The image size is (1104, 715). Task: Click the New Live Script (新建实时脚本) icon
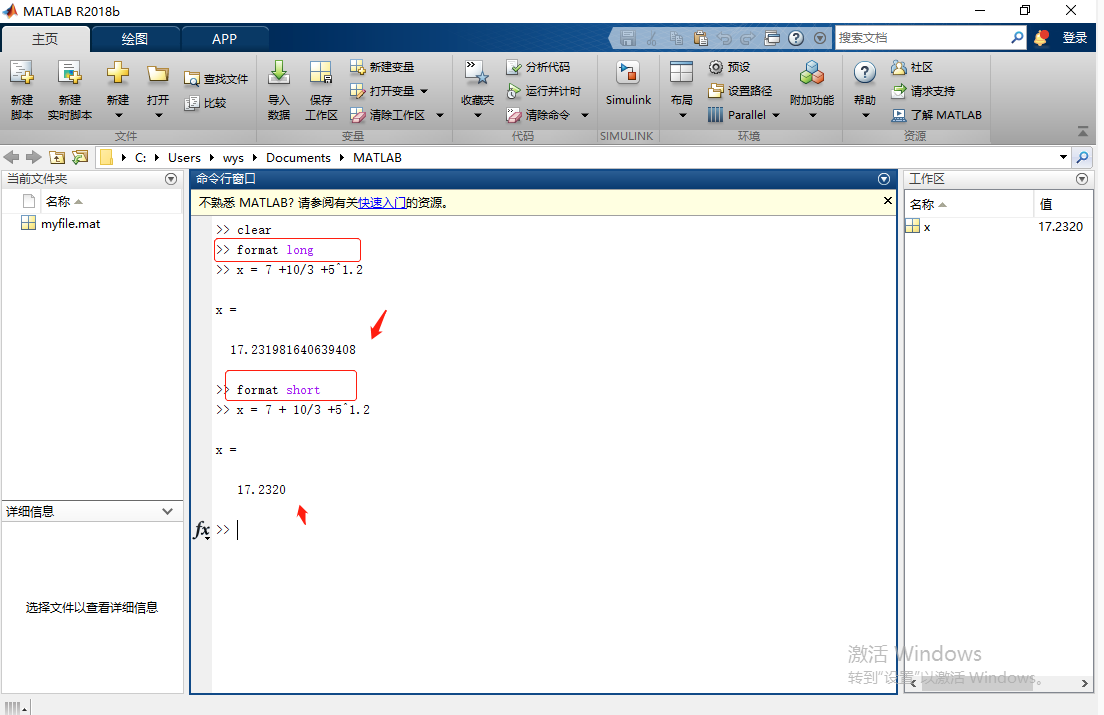(69, 73)
